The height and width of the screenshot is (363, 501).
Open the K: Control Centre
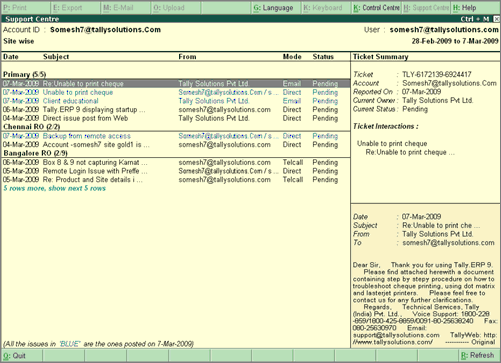(376, 8)
